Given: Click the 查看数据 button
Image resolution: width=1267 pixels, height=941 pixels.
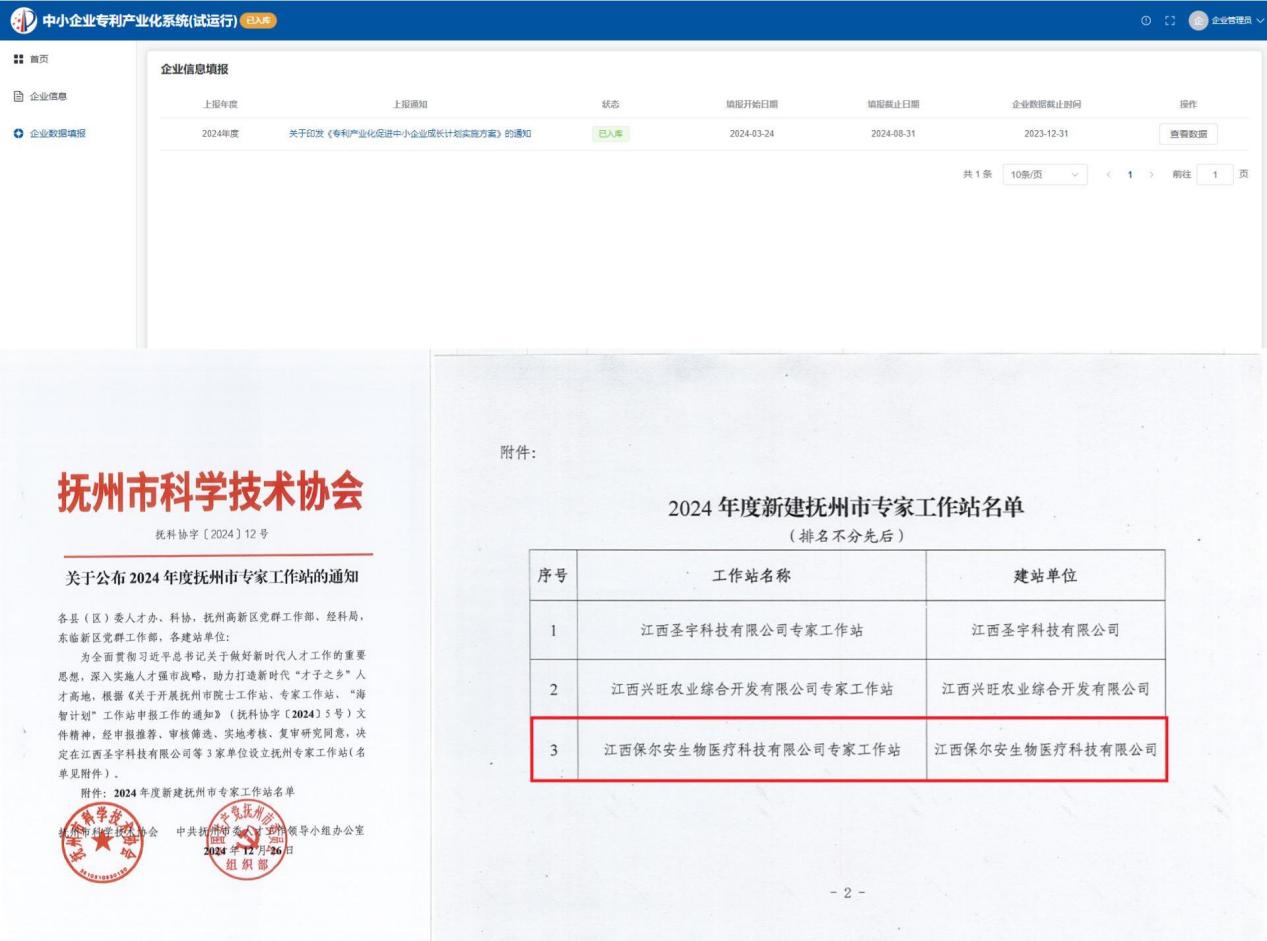Looking at the screenshot, I should click(1188, 134).
